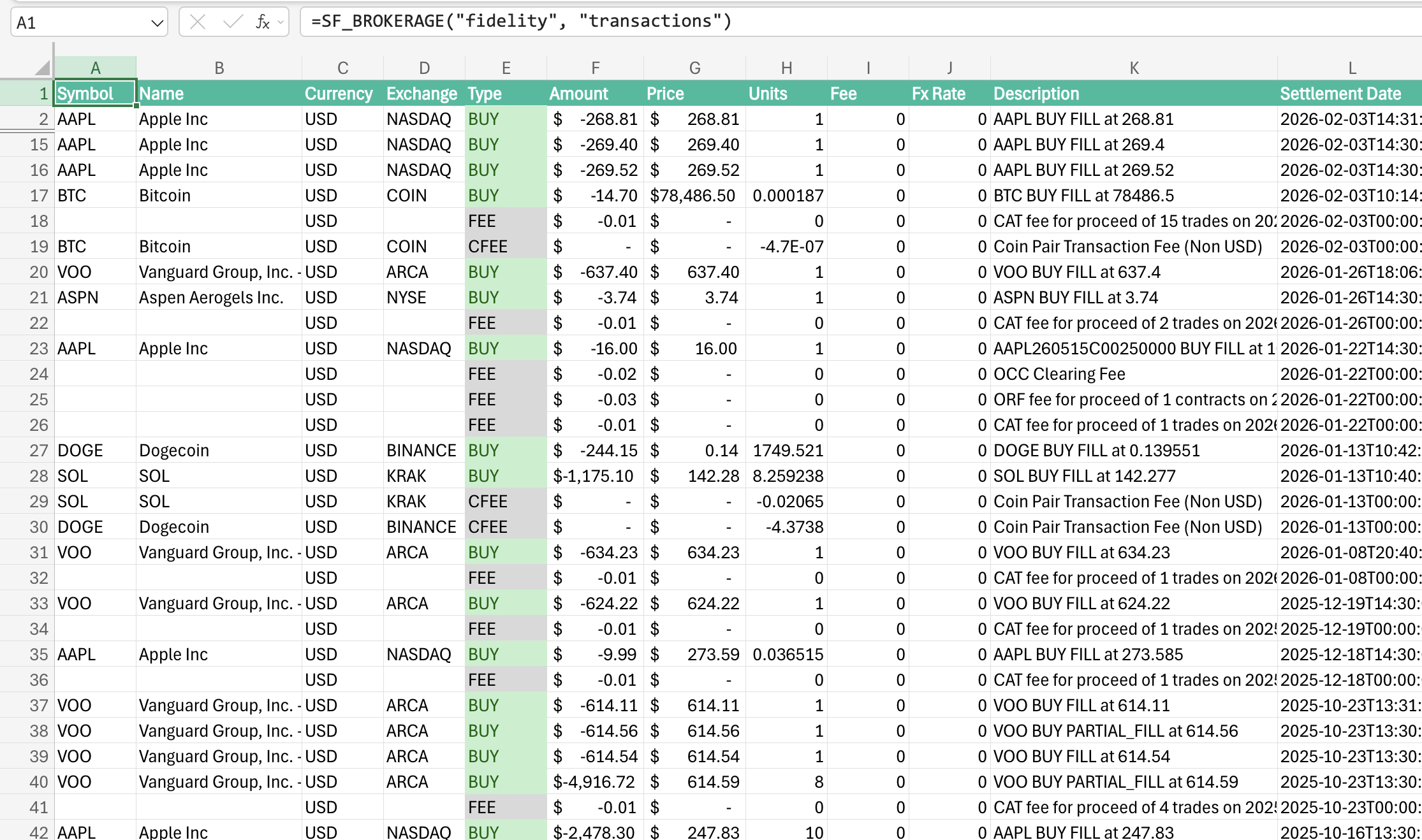Select column G header

694,68
